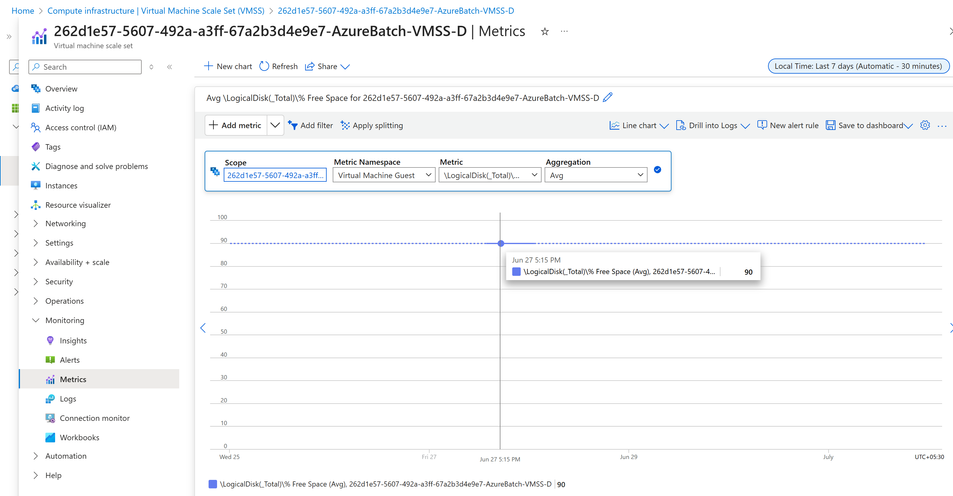Collapse the sidebar with the double chevron
This screenshot has width=953, height=496.
tap(170, 67)
